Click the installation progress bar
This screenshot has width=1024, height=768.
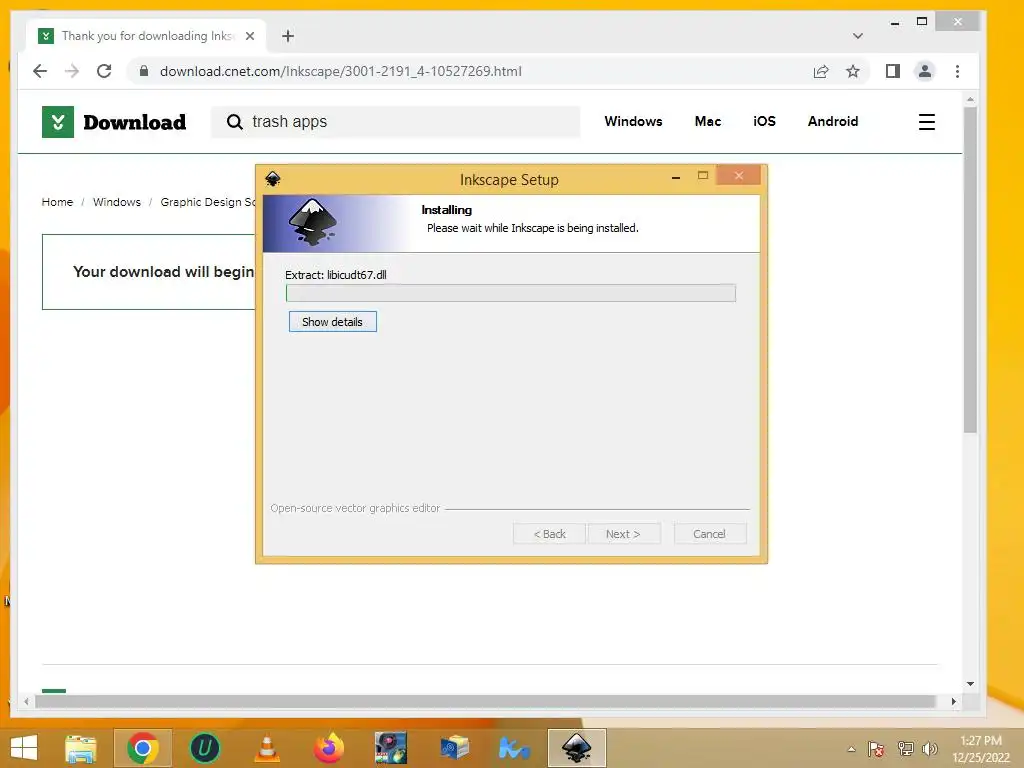point(511,293)
